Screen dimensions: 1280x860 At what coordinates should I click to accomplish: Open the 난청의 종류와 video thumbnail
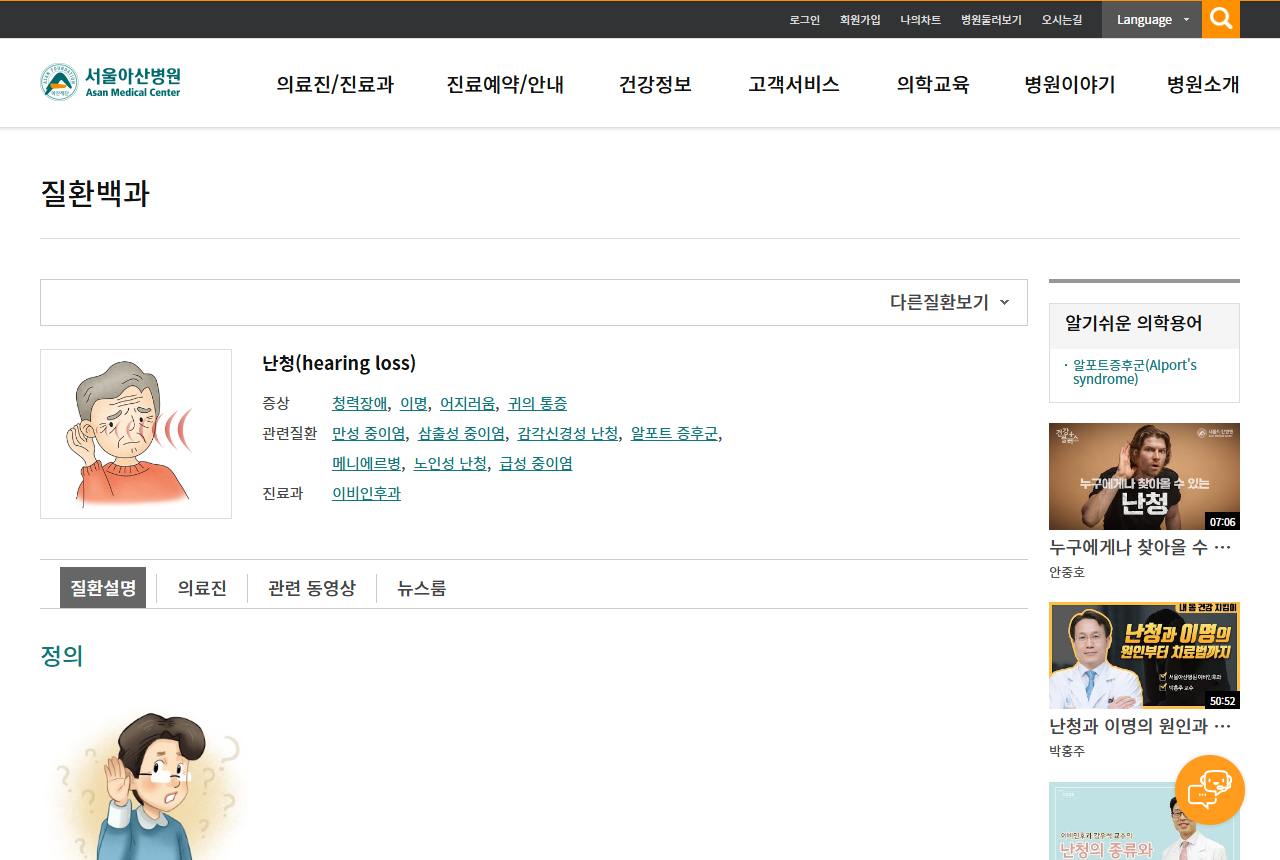coord(1144,821)
